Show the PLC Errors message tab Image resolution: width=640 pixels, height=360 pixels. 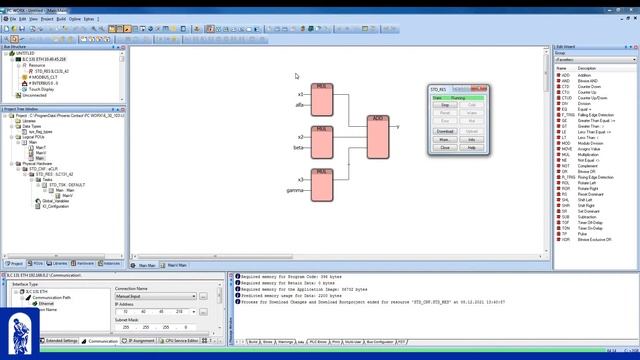318,342
